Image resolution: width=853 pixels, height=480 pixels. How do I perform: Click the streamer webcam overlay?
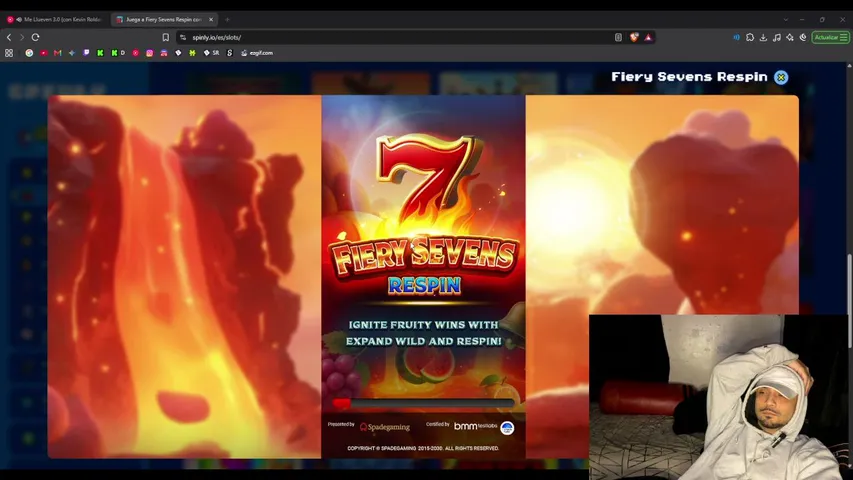[721, 397]
